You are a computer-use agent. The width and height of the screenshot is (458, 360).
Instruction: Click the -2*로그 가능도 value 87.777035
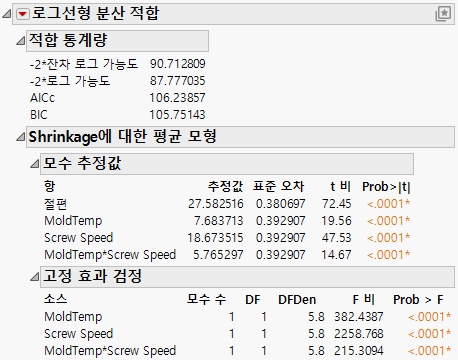pyautogui.click(x=177, y=81)
